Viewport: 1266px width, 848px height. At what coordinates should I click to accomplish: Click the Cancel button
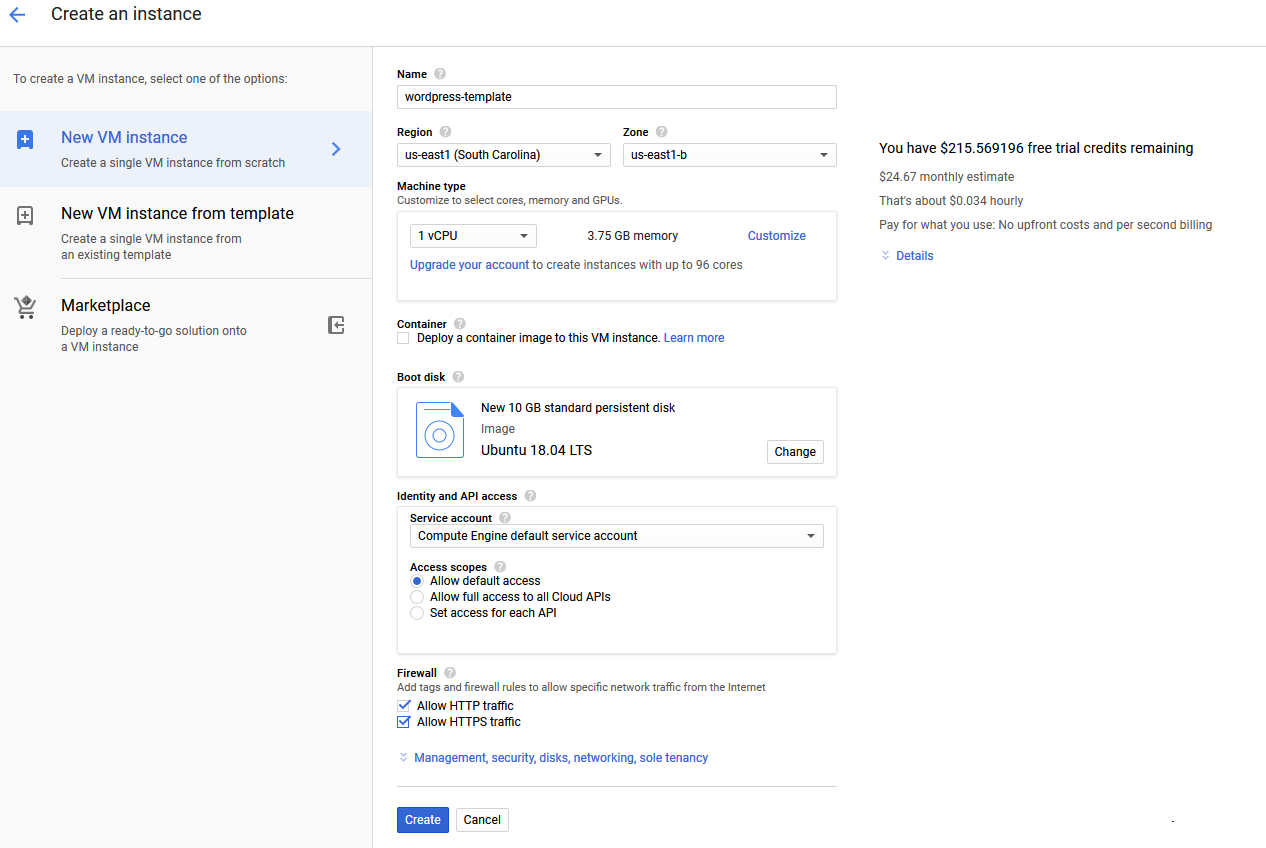coord(482,820)
